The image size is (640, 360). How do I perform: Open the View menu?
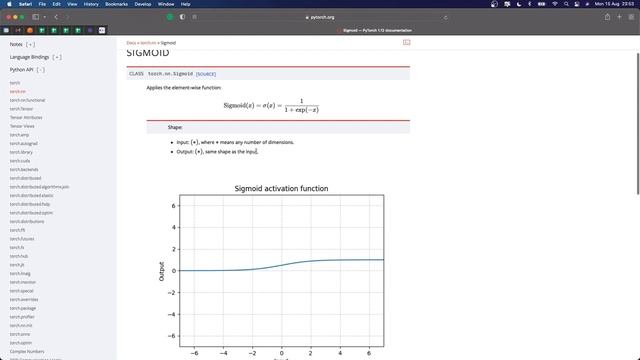72,4
